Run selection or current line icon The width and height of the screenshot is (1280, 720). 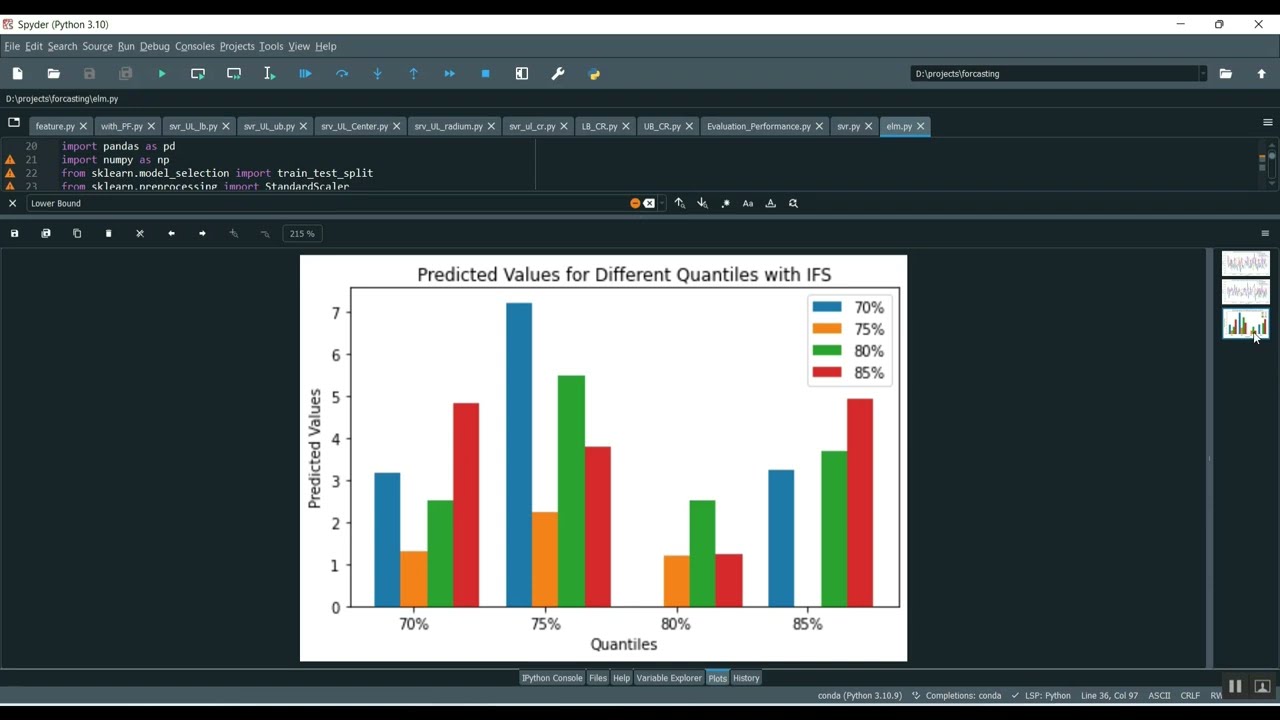270,74
